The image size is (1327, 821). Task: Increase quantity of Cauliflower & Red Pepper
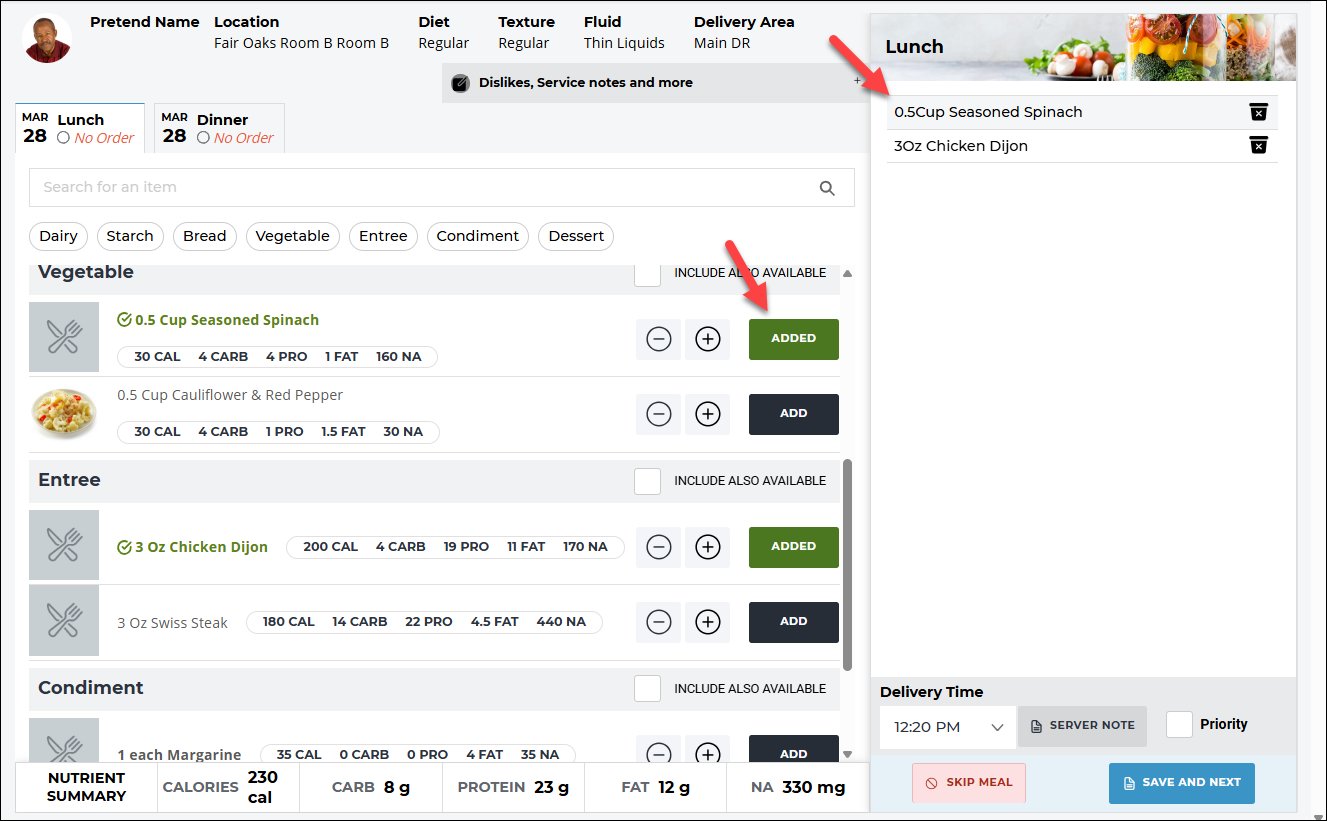(x=707, y=414)
